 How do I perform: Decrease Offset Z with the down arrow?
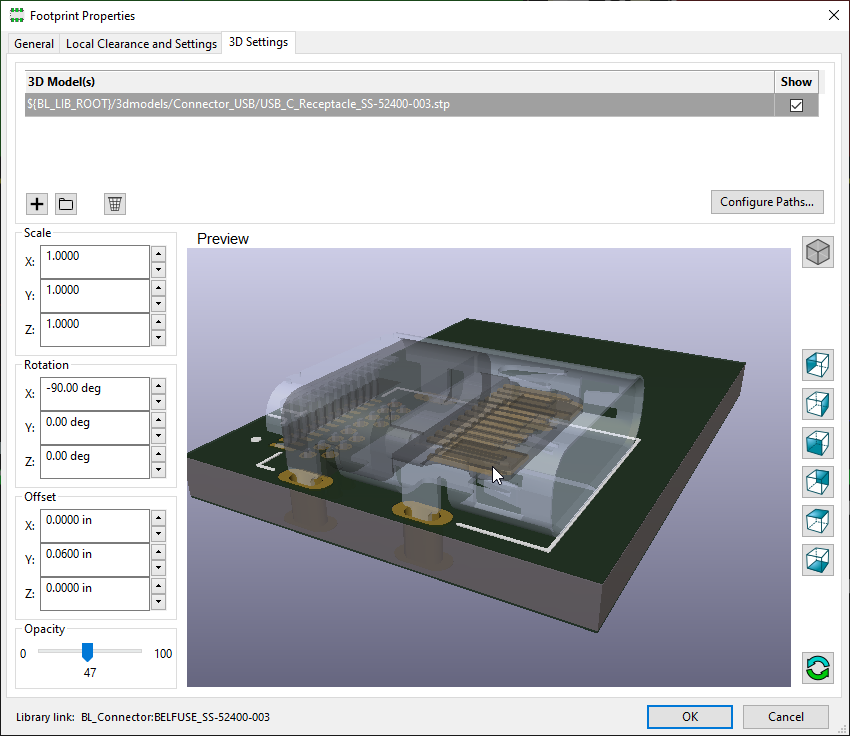158,603
